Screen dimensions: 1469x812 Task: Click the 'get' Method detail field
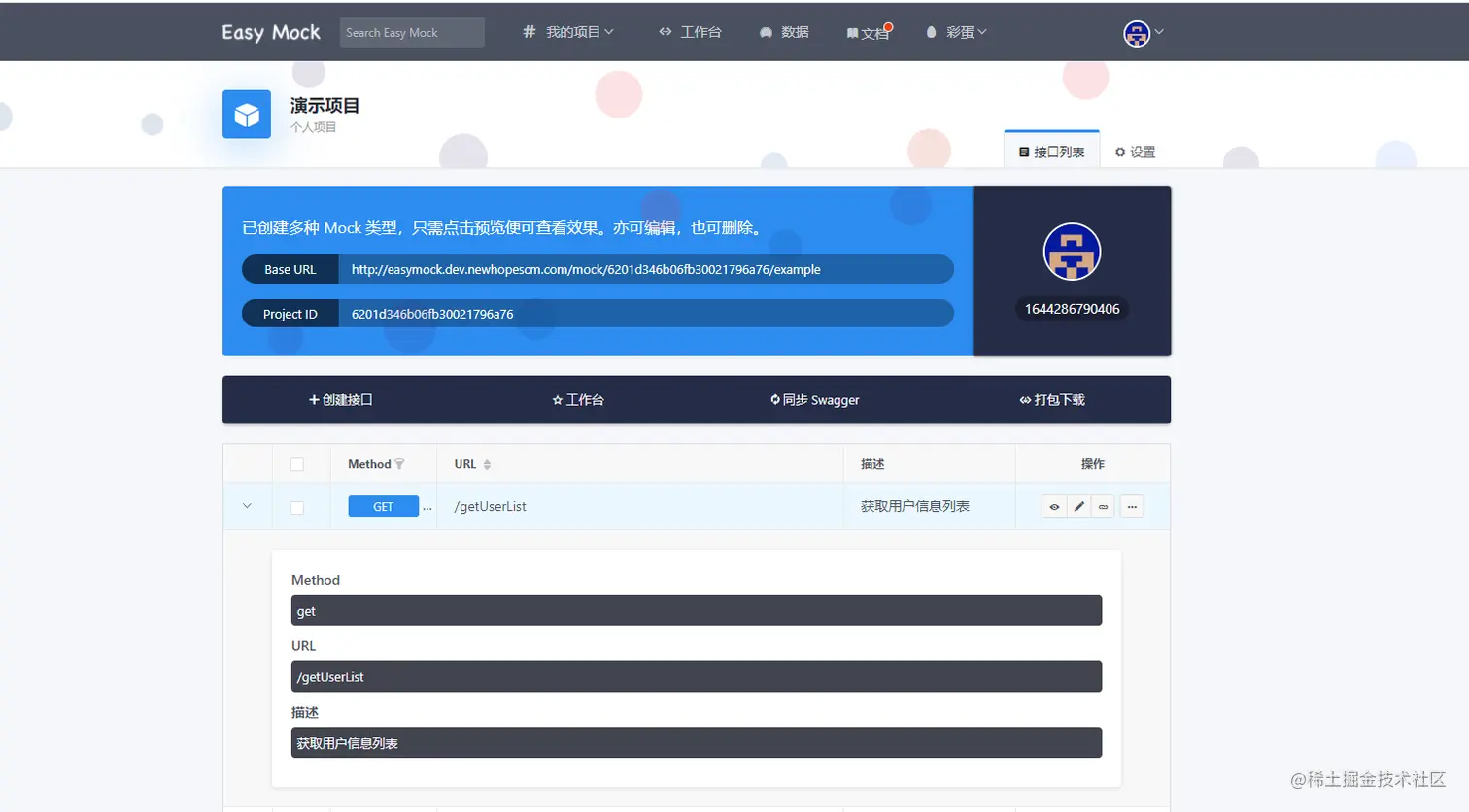[697, 610]
